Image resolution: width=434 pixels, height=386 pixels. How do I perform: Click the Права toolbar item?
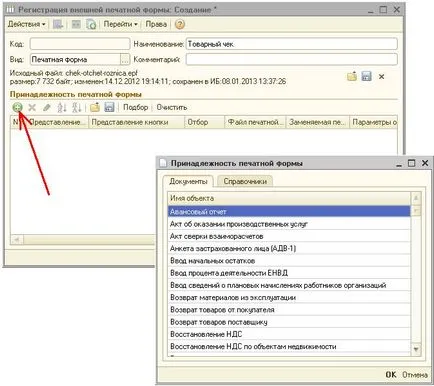pyautogui.click(x=156, y=24)
